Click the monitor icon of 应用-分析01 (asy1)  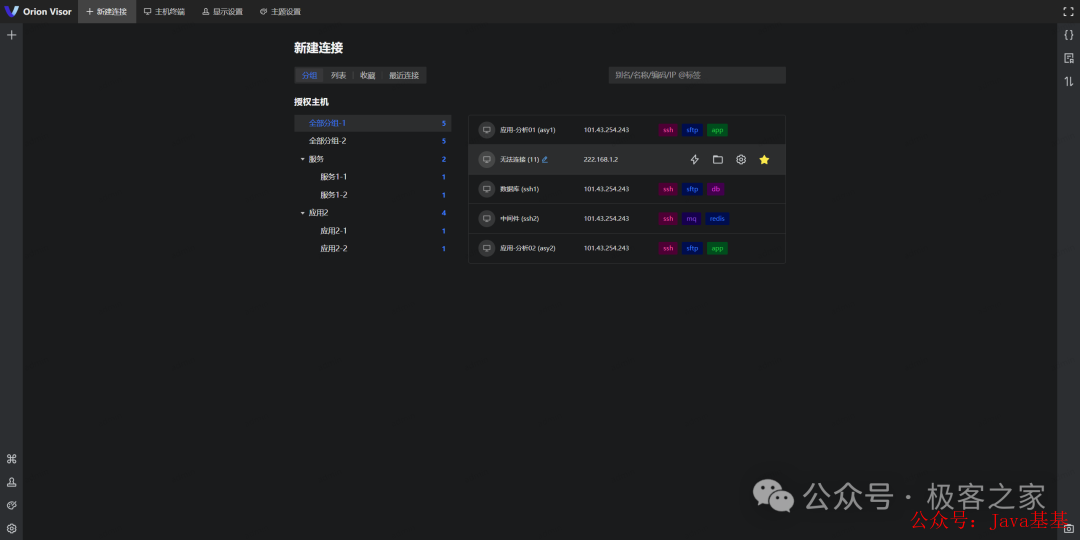click(x=487, y=129)
